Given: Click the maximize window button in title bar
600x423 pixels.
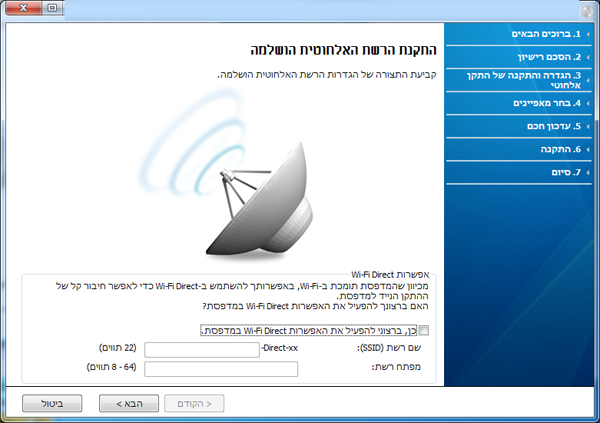Looking at the screenshot, I should click(x=51, y=7).
